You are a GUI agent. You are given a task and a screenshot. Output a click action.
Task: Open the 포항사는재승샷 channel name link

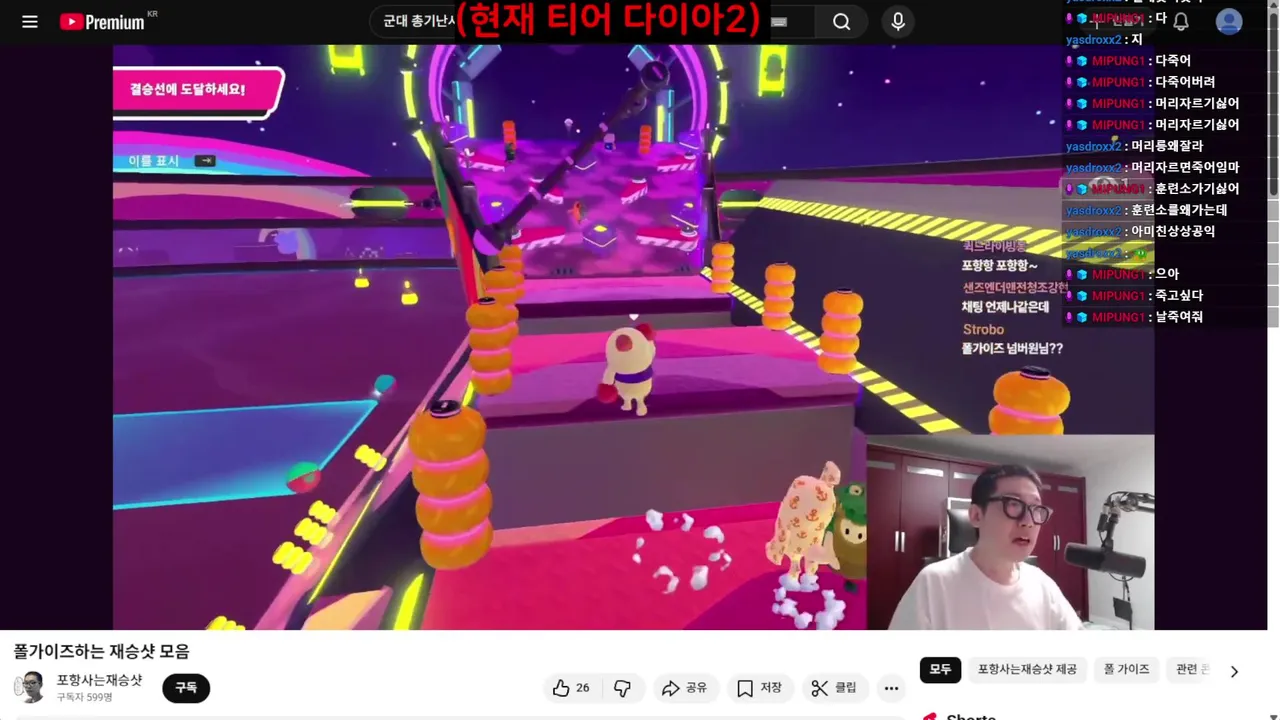coord(99,680)
